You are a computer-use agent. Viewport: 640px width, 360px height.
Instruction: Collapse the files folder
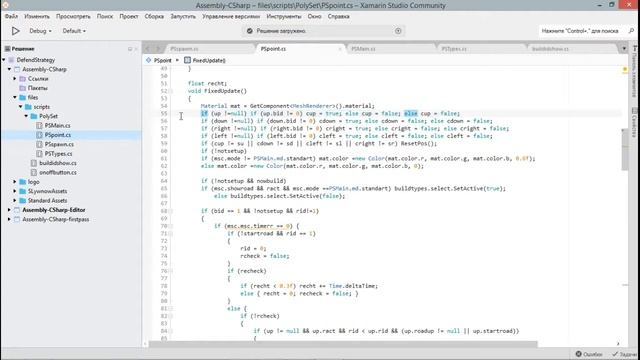[x=15, y=98]
